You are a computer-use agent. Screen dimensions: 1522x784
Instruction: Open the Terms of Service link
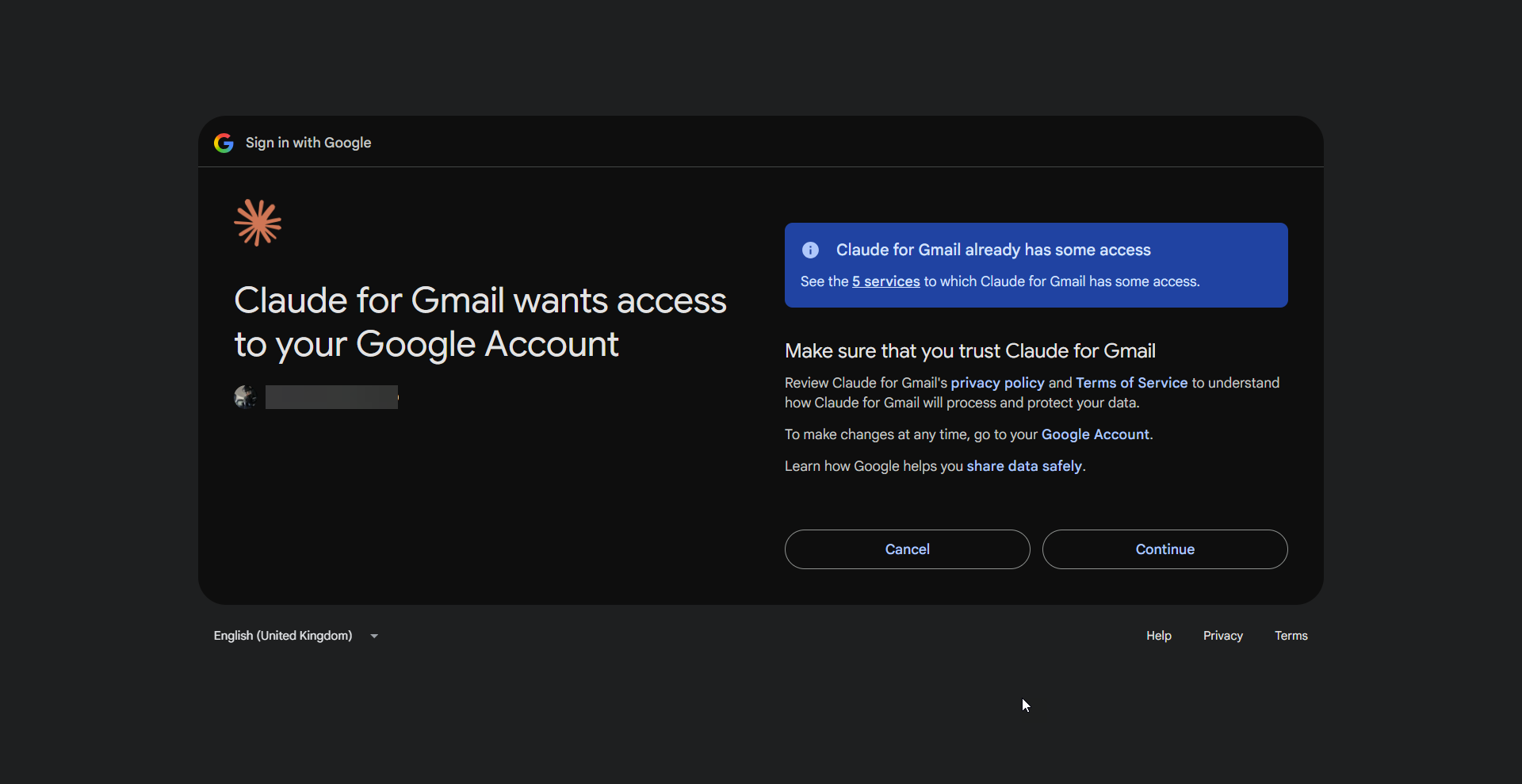coord(1131,383)
